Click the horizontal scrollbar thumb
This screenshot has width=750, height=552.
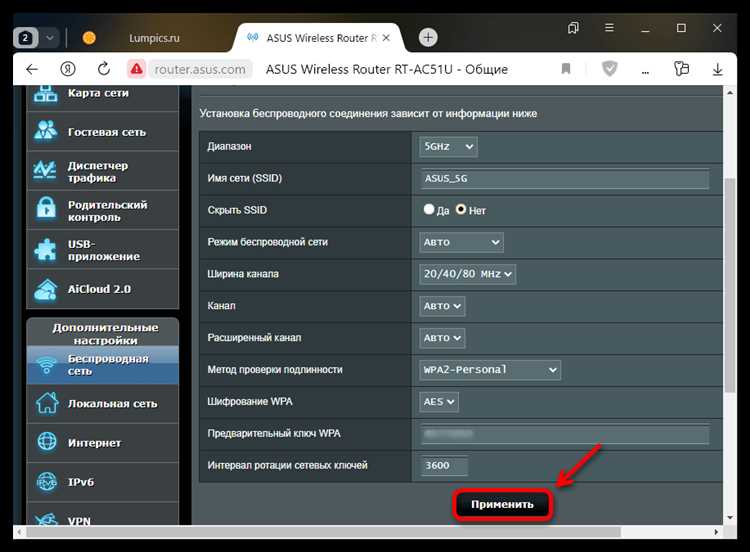pyautogui.click(x=323, y=532)
